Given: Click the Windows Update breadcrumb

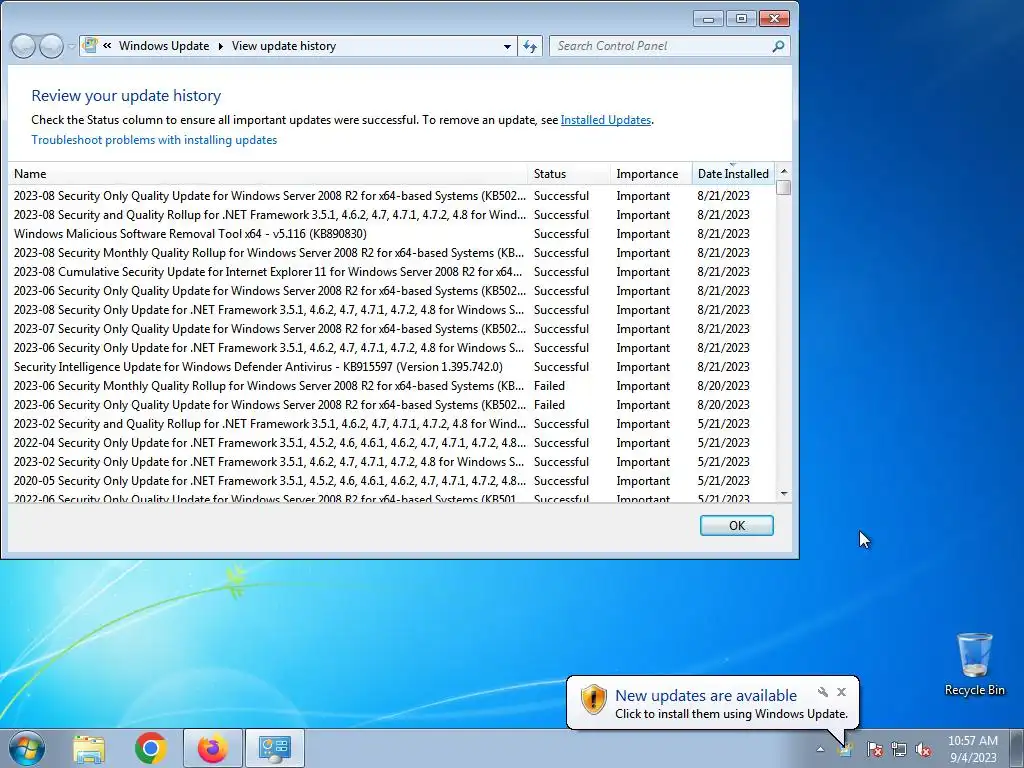Looking at the screenshot, I should tap(164, 46).
